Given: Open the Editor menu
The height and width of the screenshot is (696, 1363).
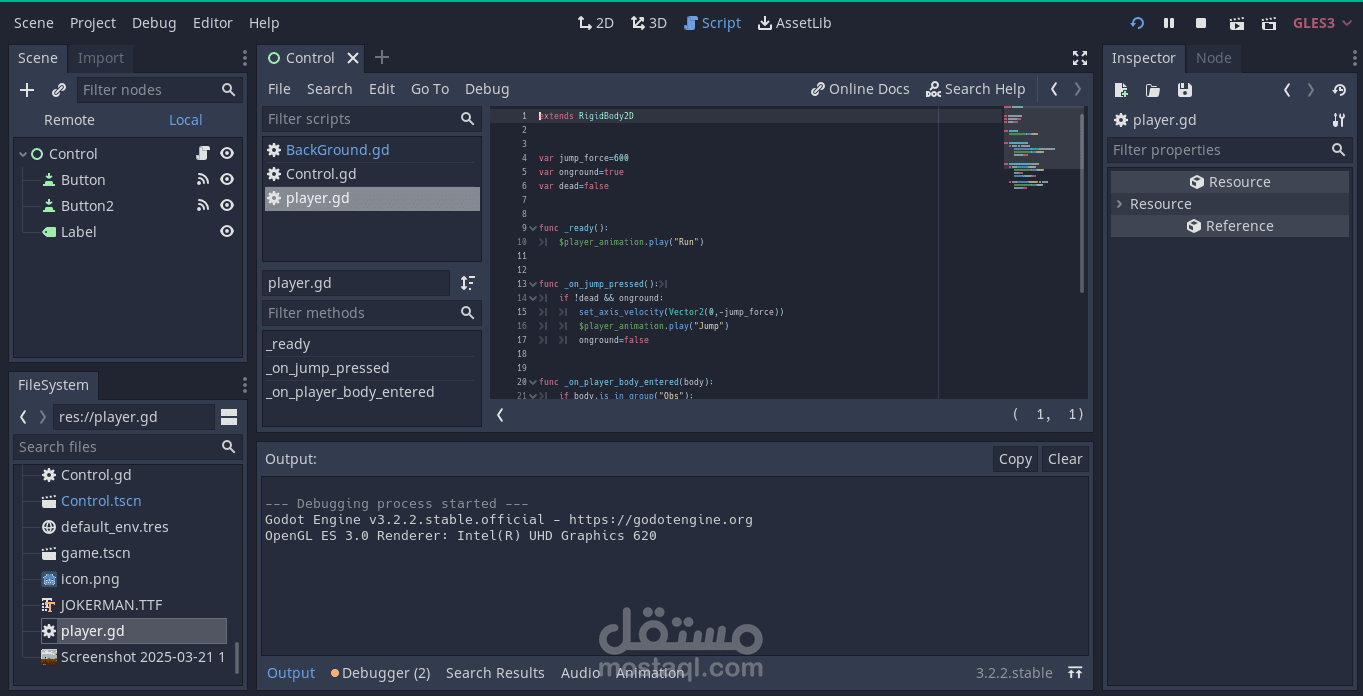Looking at the screenshot, I should click(212, 23).
